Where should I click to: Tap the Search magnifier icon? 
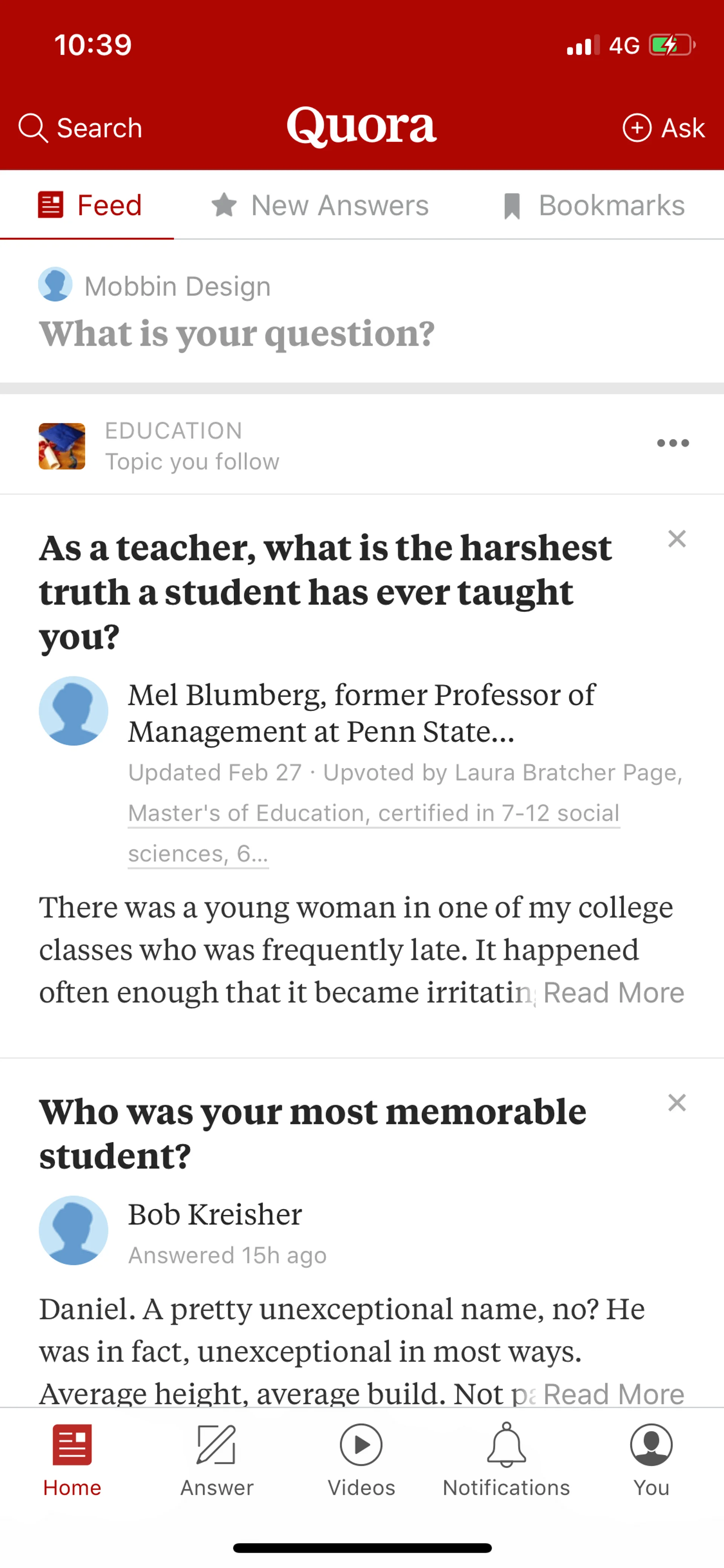tap(33, 128)
